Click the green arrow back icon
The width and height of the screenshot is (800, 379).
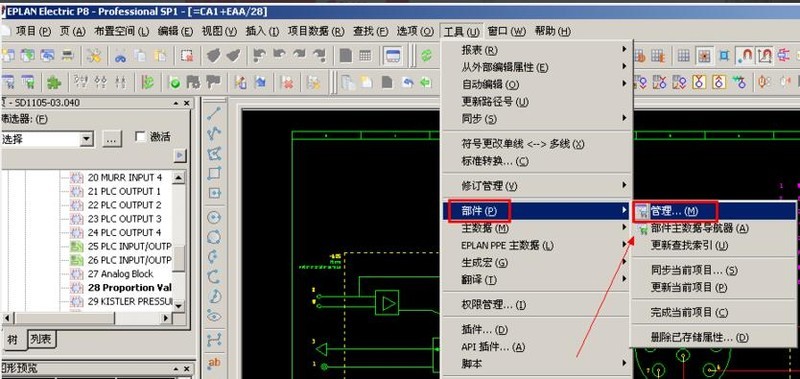(x=425, y=82)
